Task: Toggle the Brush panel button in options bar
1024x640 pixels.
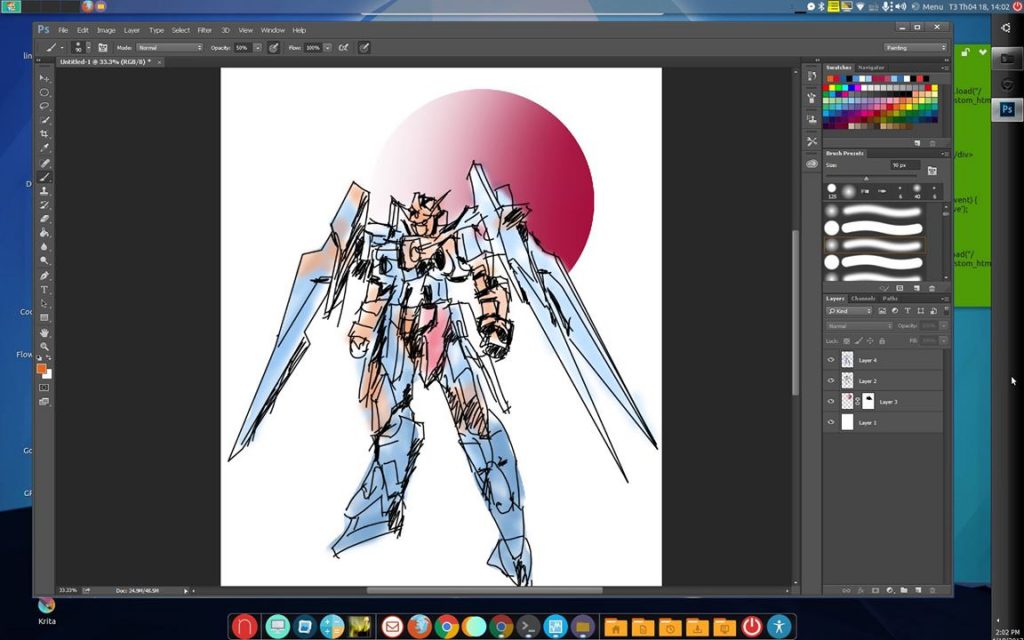Action: click(x=103, y=48)
